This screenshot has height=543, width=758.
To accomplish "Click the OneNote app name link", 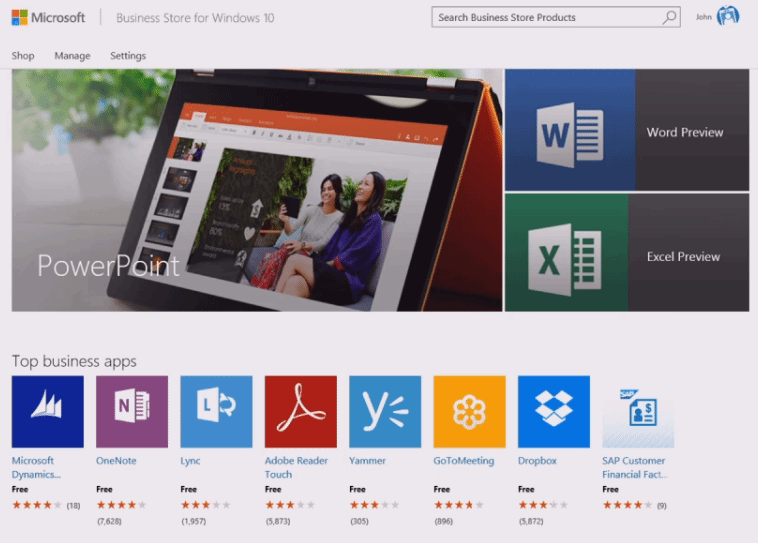I will pos(116,461).
